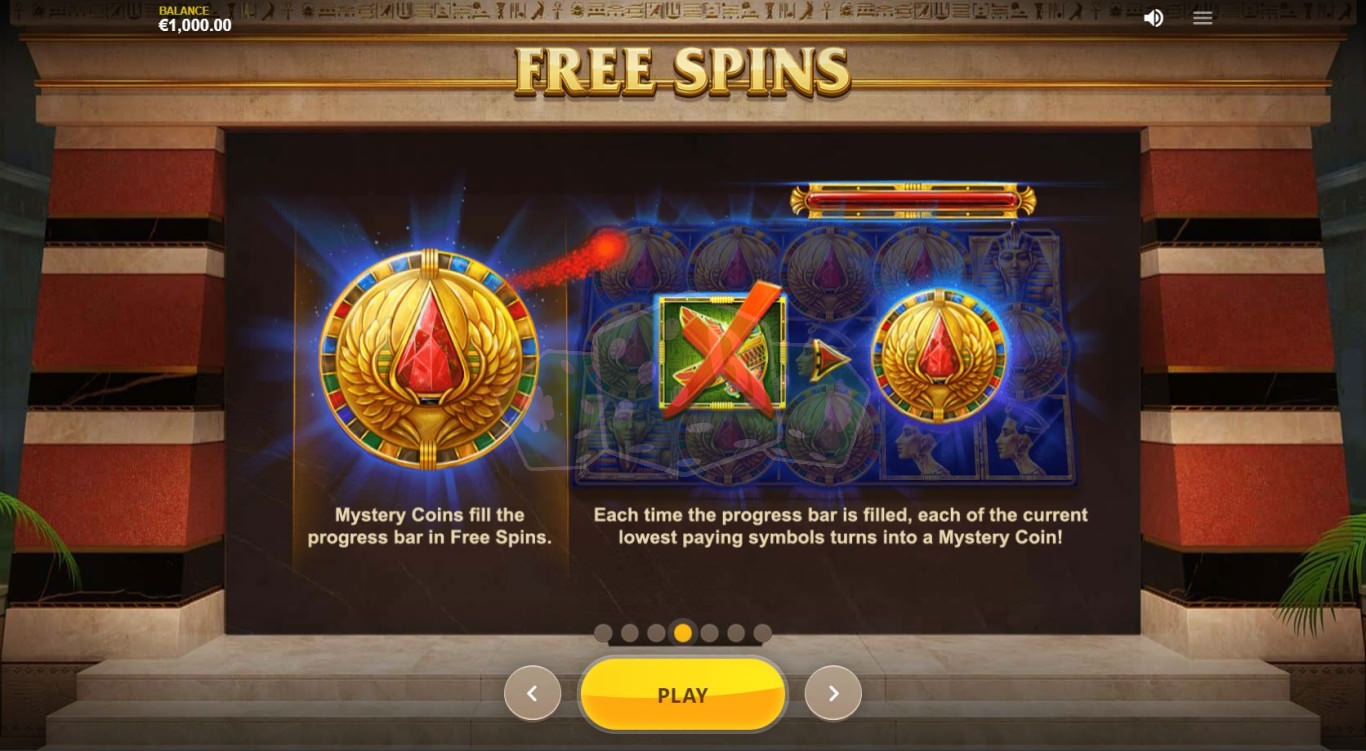Click the FREE SPINS title

click(x=683, y=71)
